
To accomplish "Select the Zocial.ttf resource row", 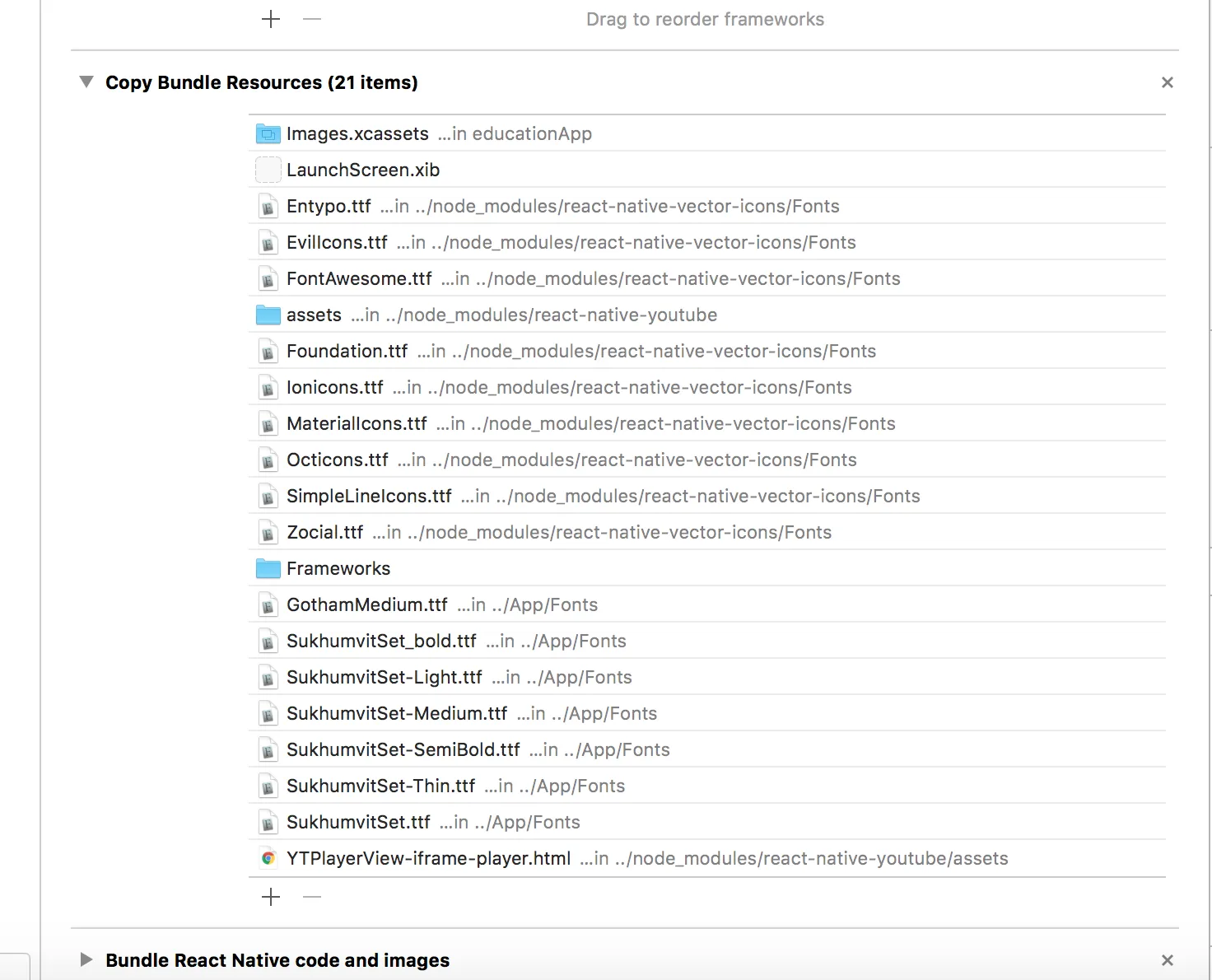I will point(325,532).
